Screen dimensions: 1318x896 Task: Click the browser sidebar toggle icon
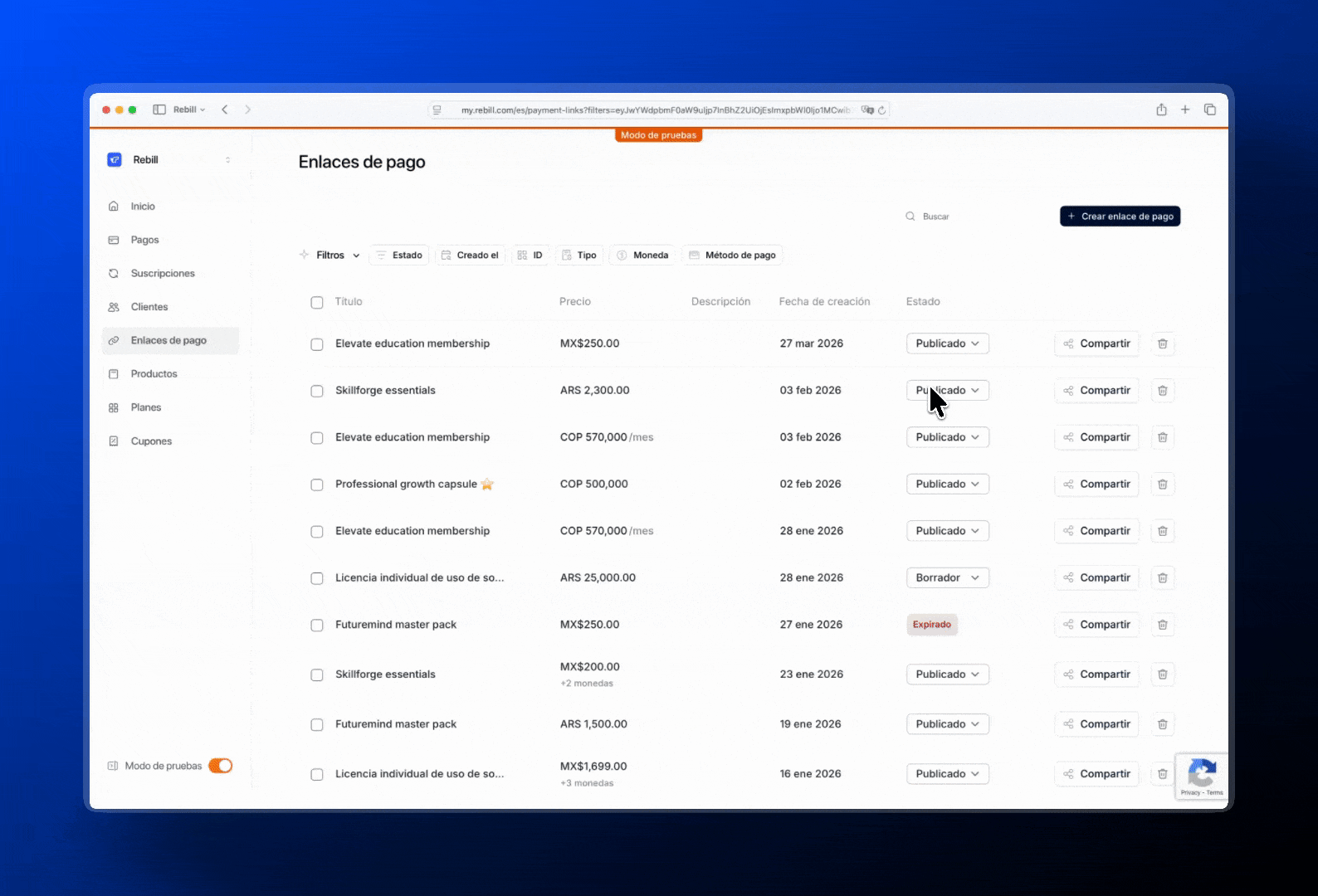click(x=159, y=110)
